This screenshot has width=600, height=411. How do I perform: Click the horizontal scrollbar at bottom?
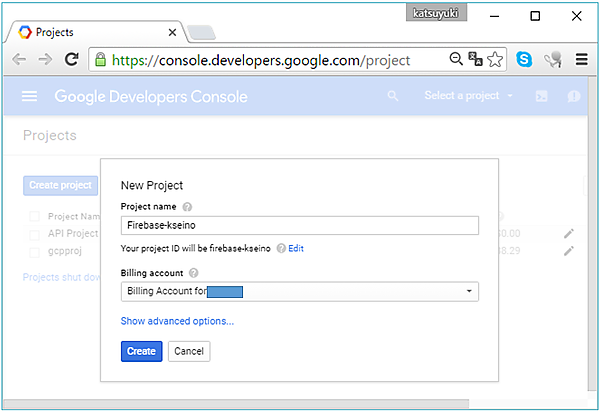[236, 404]
